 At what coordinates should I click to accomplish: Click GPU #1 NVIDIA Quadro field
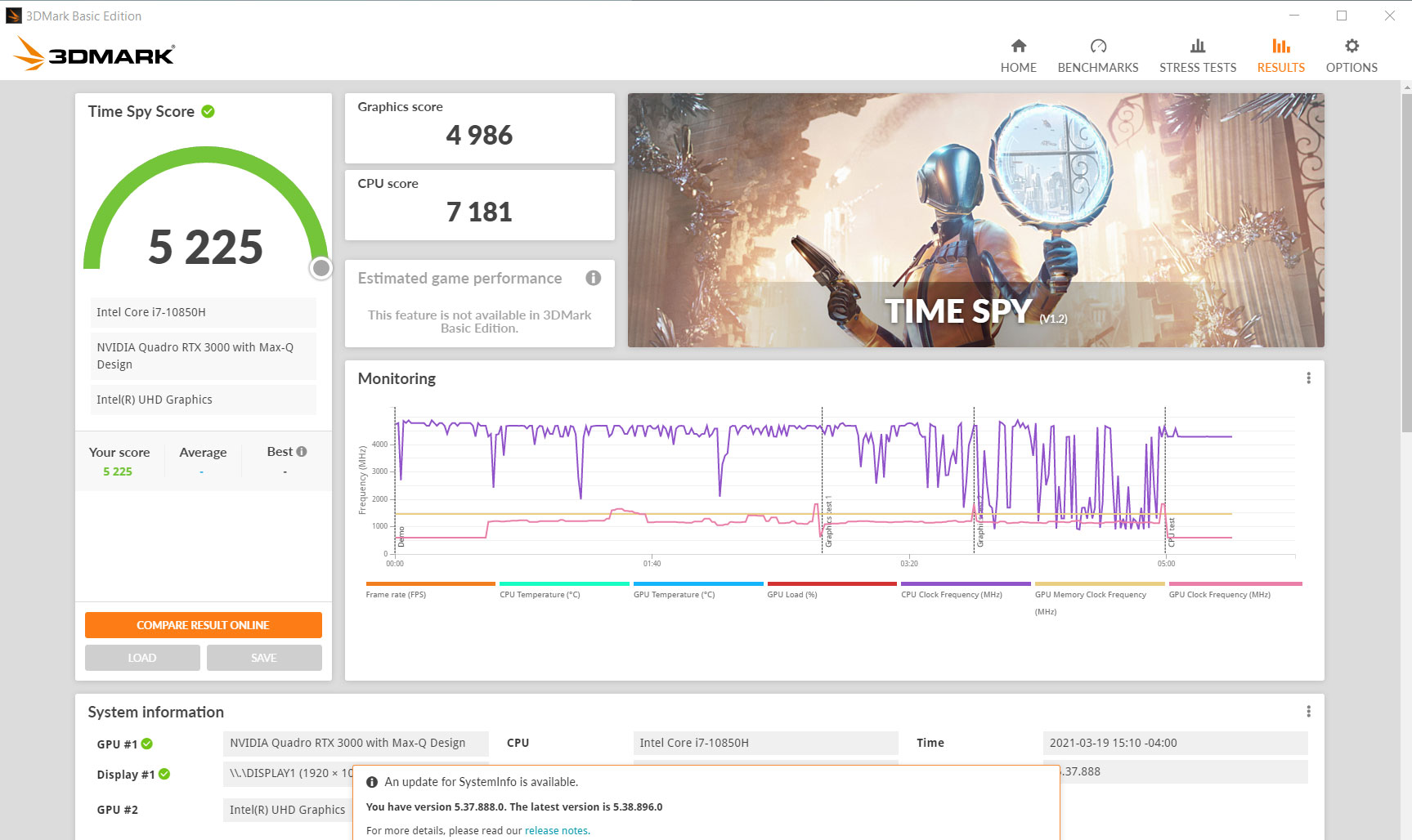point(356,743)
